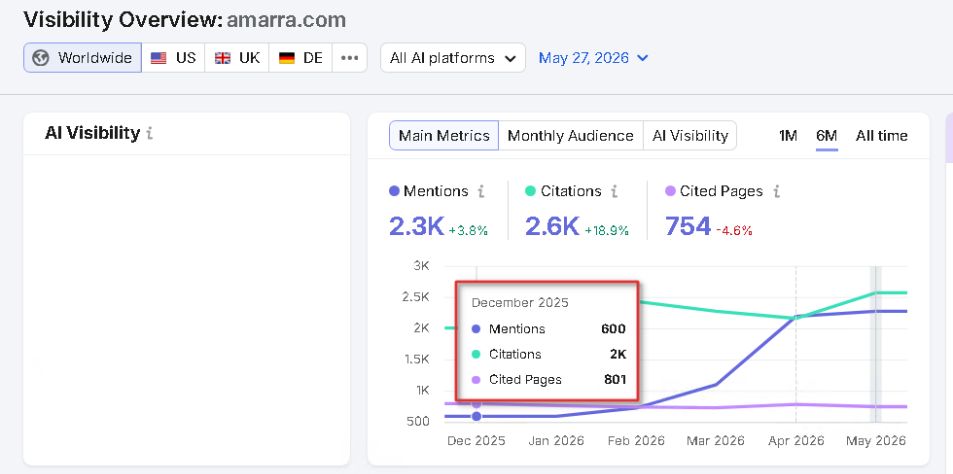Click AI Visibility panel info icon
Screen dimensions: 953x474
(x=150, y=133)
